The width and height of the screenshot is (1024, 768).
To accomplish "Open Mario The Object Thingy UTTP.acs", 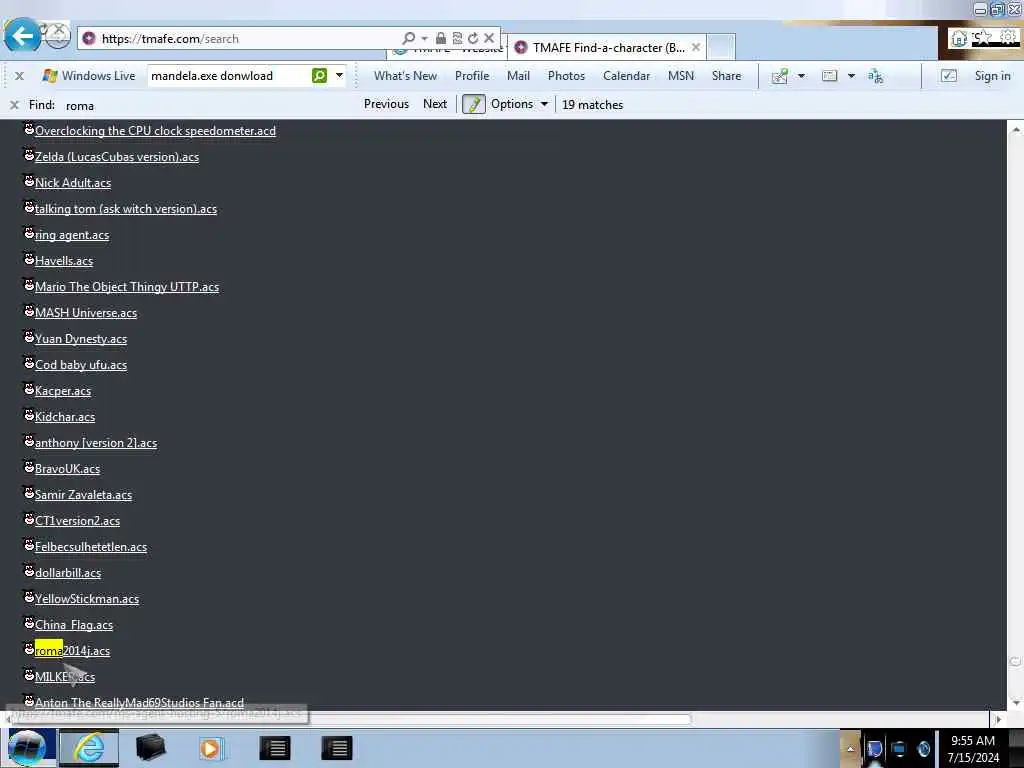I will (x=127, y=287).
